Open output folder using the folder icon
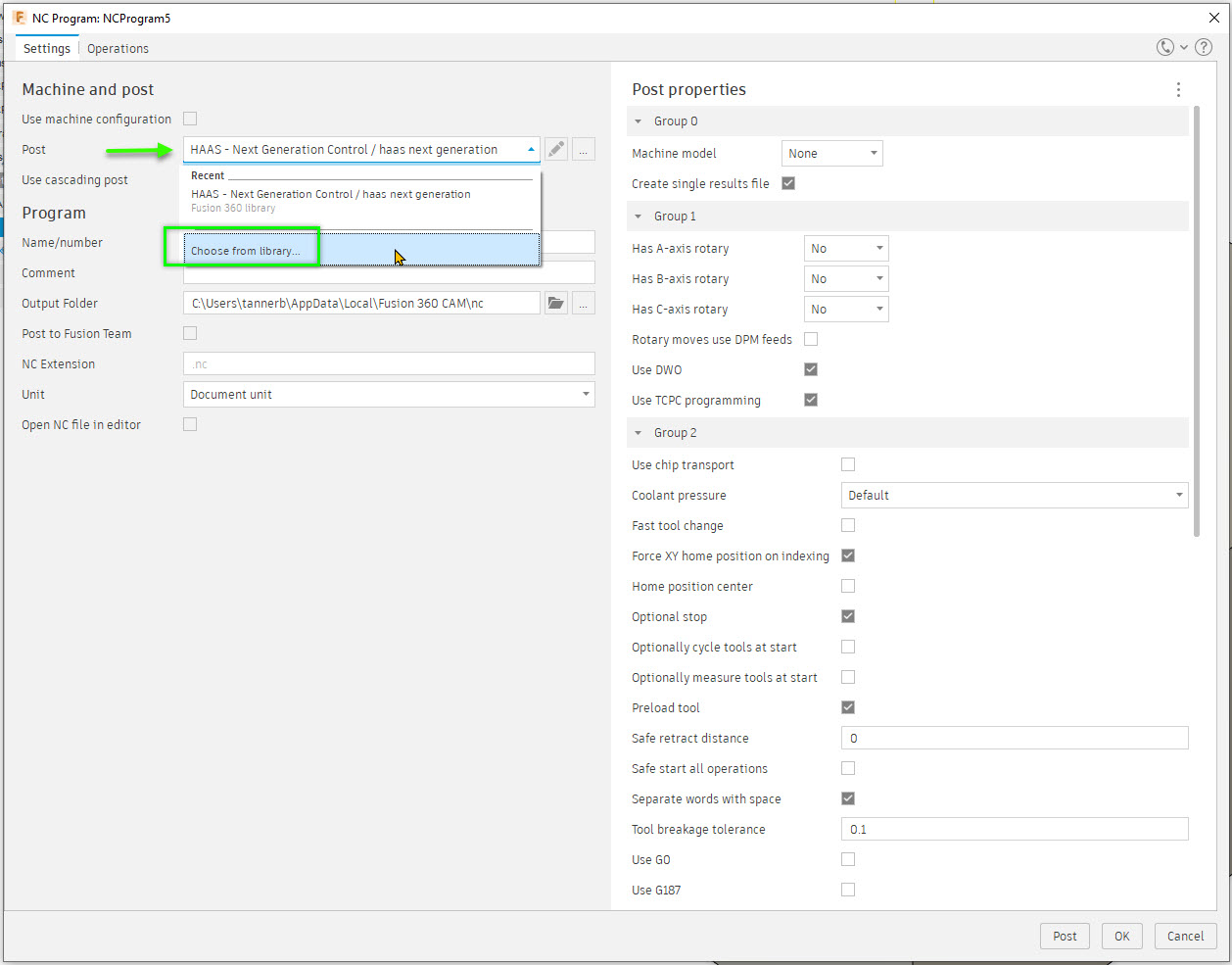 coord(555,303)
